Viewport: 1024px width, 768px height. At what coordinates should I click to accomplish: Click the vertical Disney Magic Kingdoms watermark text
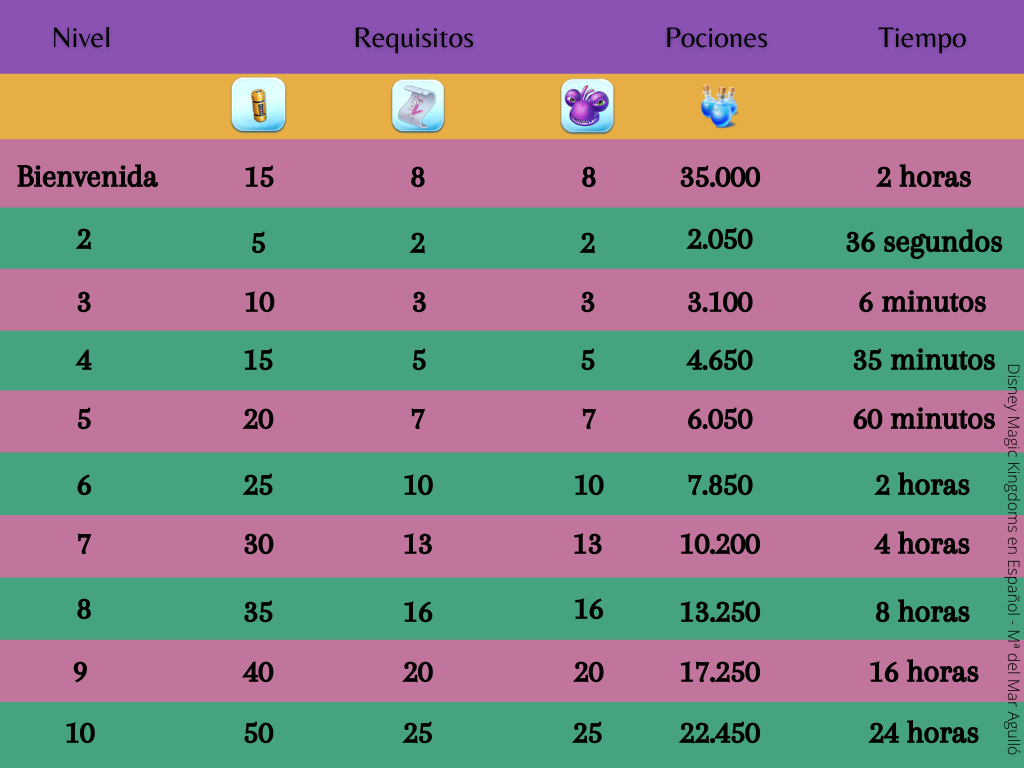click(1012, 559)
